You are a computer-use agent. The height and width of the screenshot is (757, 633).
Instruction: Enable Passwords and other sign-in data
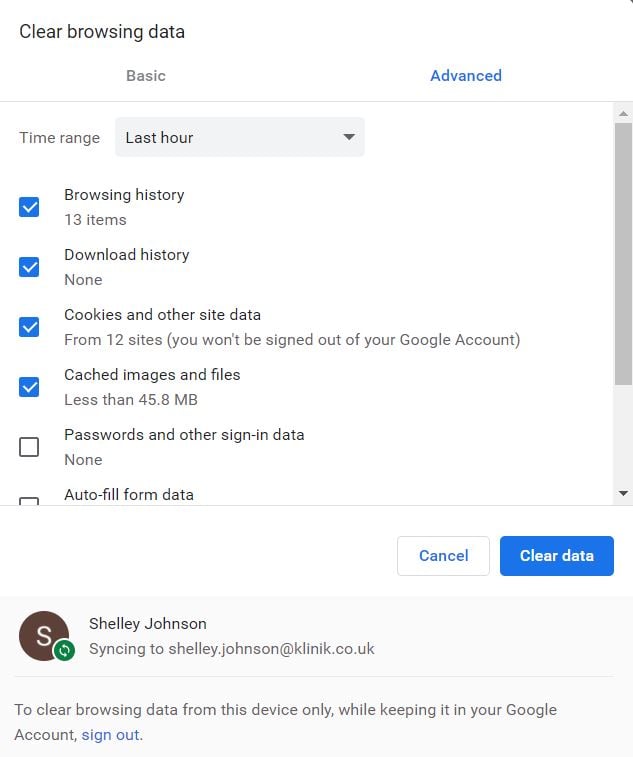tap(29, 447)
